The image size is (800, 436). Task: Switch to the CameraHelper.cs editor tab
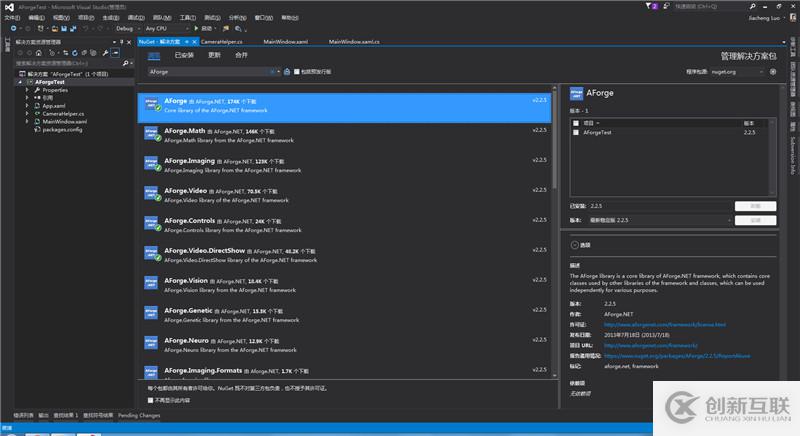click(221, 42)
